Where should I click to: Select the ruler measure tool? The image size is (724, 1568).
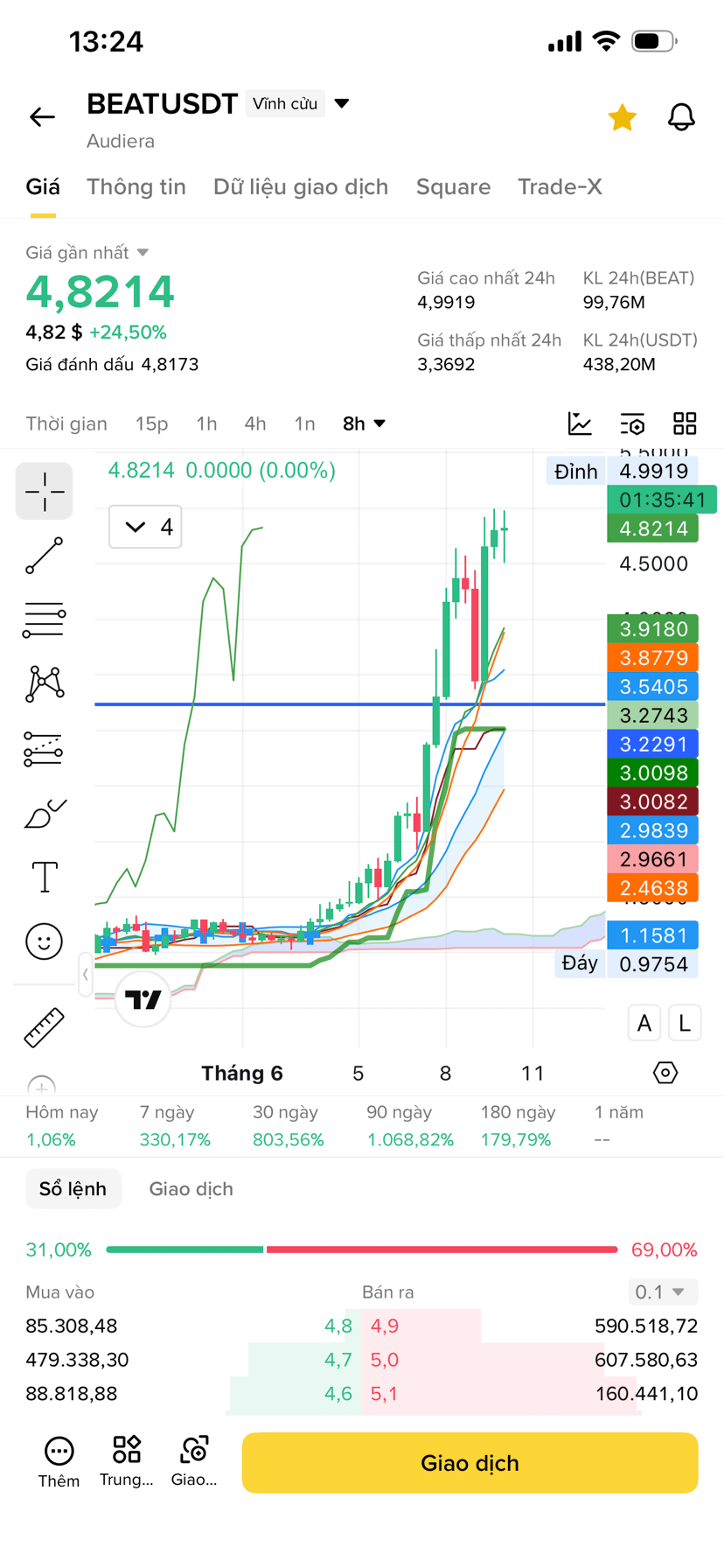tap(44, 1027)
